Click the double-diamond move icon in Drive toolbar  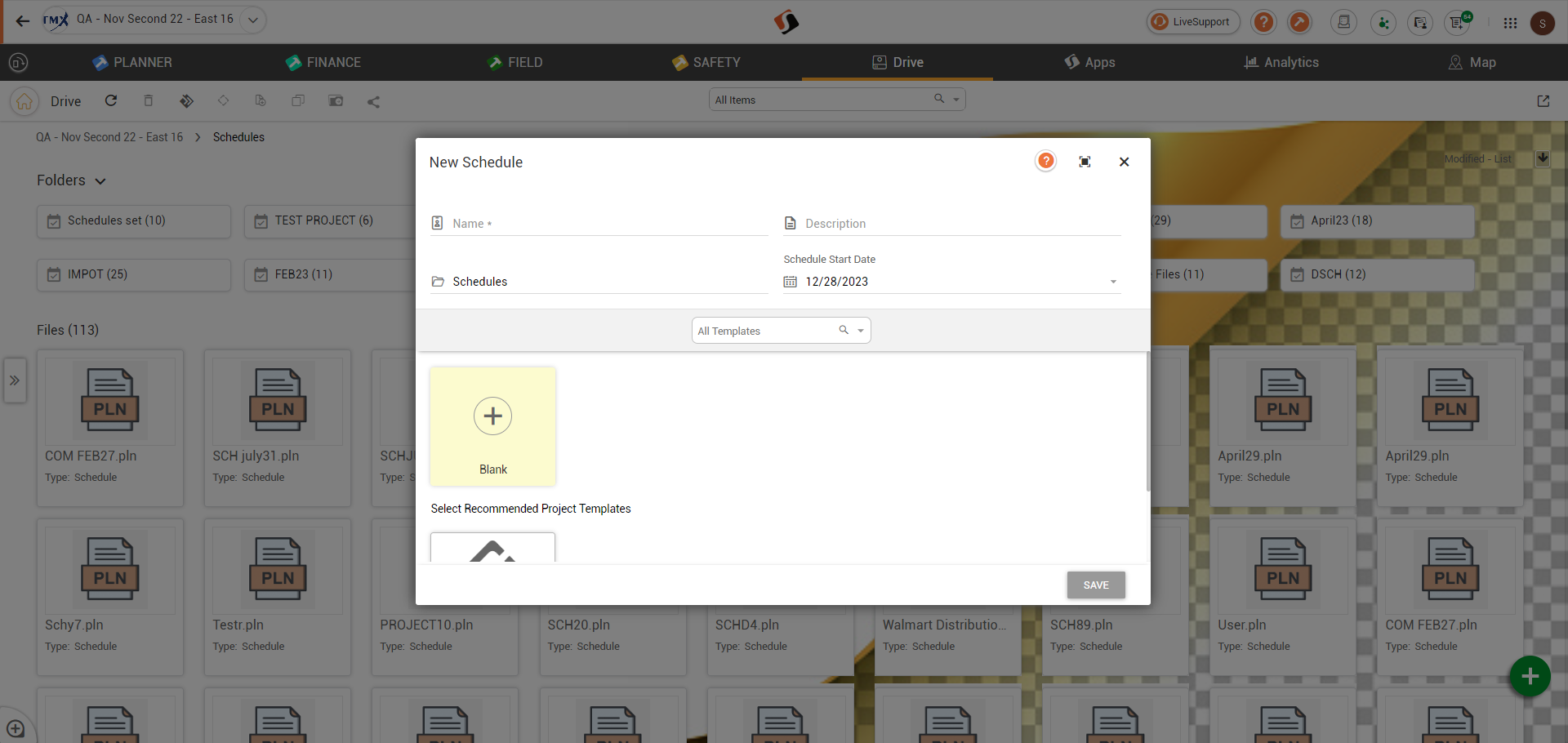pyautogui.click(x=186, y=101)
